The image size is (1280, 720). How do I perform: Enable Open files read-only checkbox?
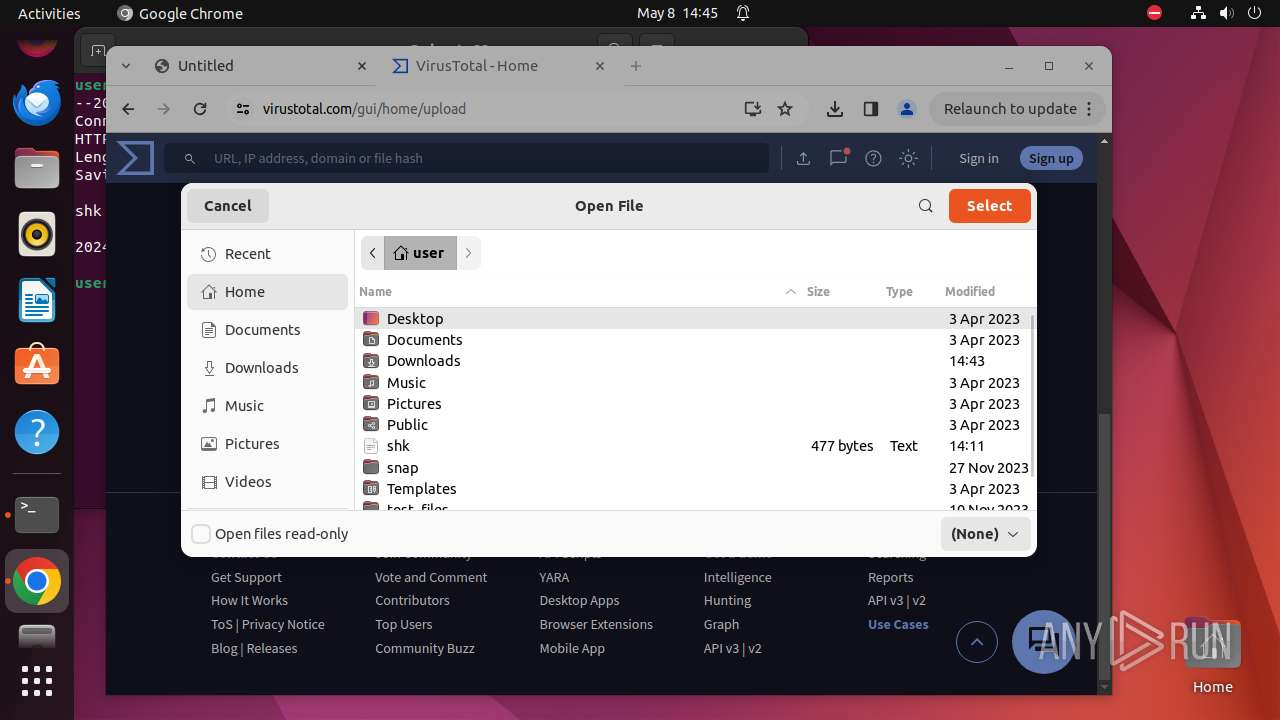tap(201, 534)
